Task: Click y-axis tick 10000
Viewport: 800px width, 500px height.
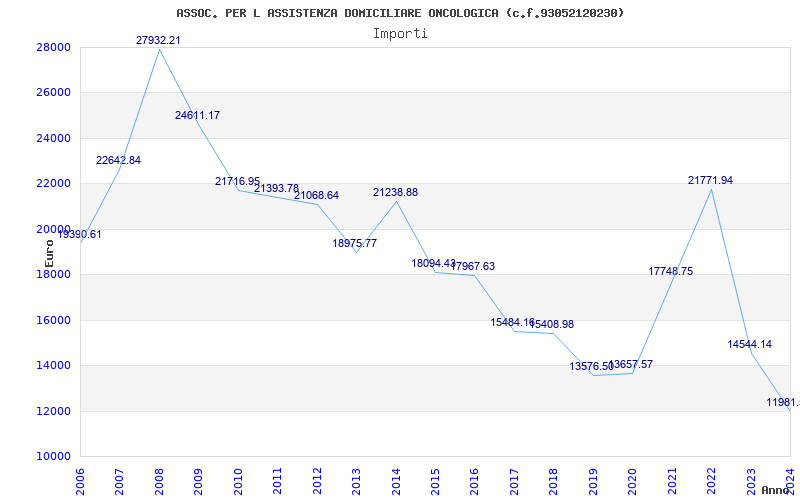Action: point(53,457)
